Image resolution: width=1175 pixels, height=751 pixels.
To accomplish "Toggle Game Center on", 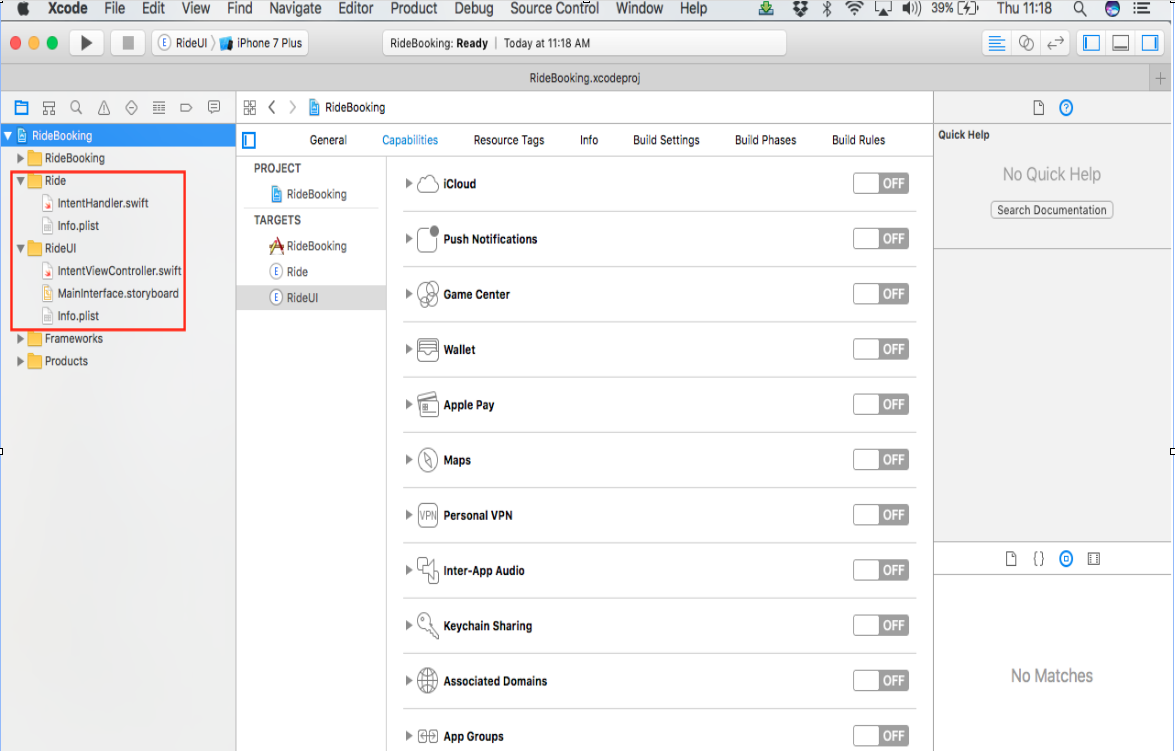I will click(x=881, y=294).
